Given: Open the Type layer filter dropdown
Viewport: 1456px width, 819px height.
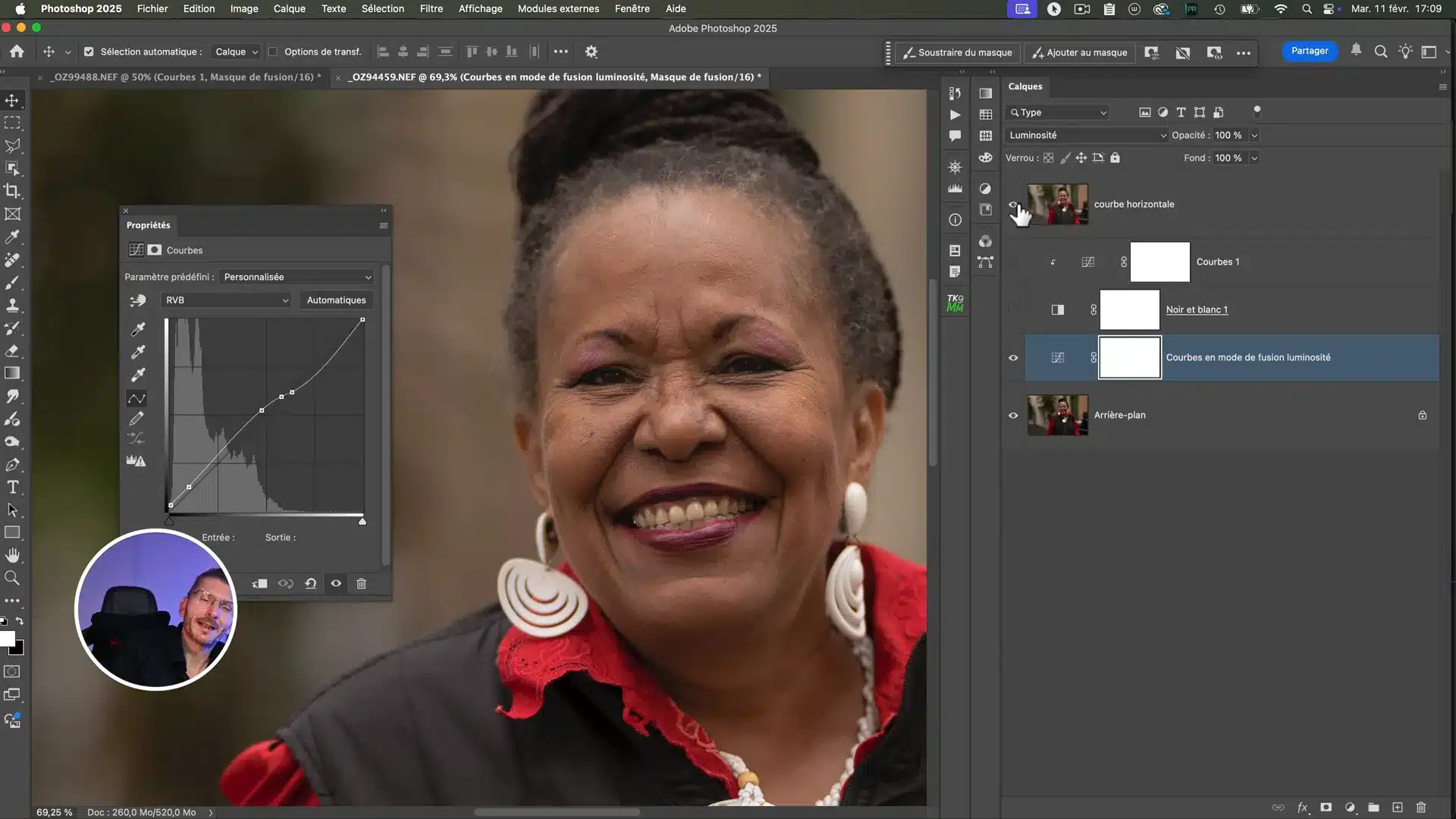Looking at the screenshot, I should point(1057,112).
